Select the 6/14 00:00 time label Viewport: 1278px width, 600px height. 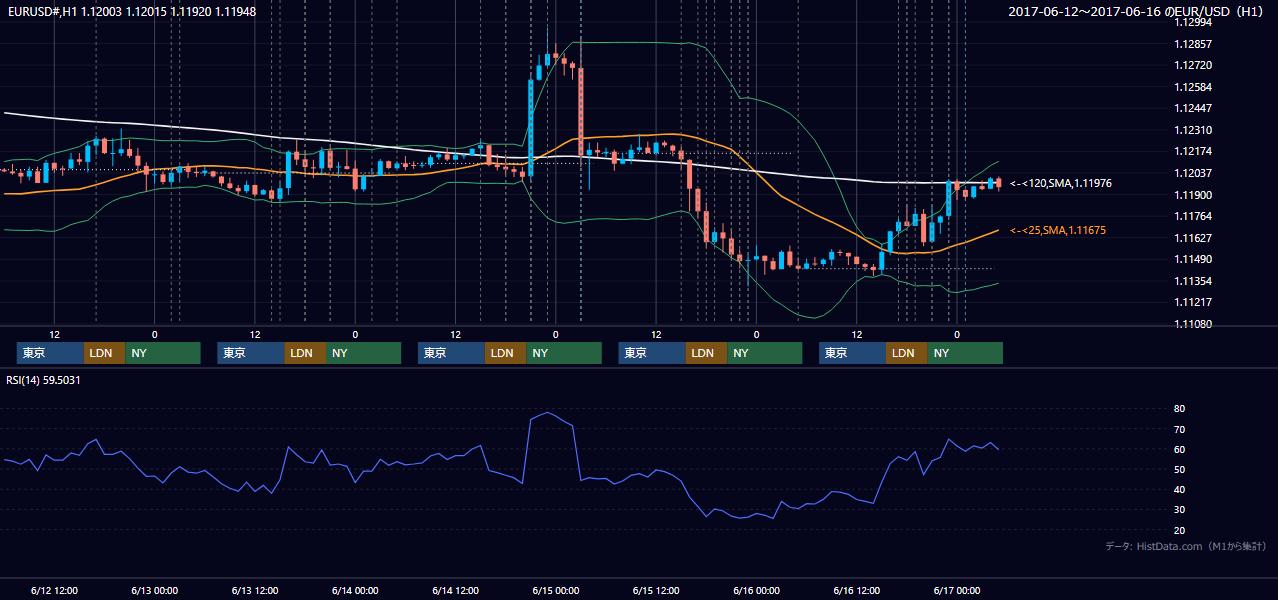click(x=355, y=590)
